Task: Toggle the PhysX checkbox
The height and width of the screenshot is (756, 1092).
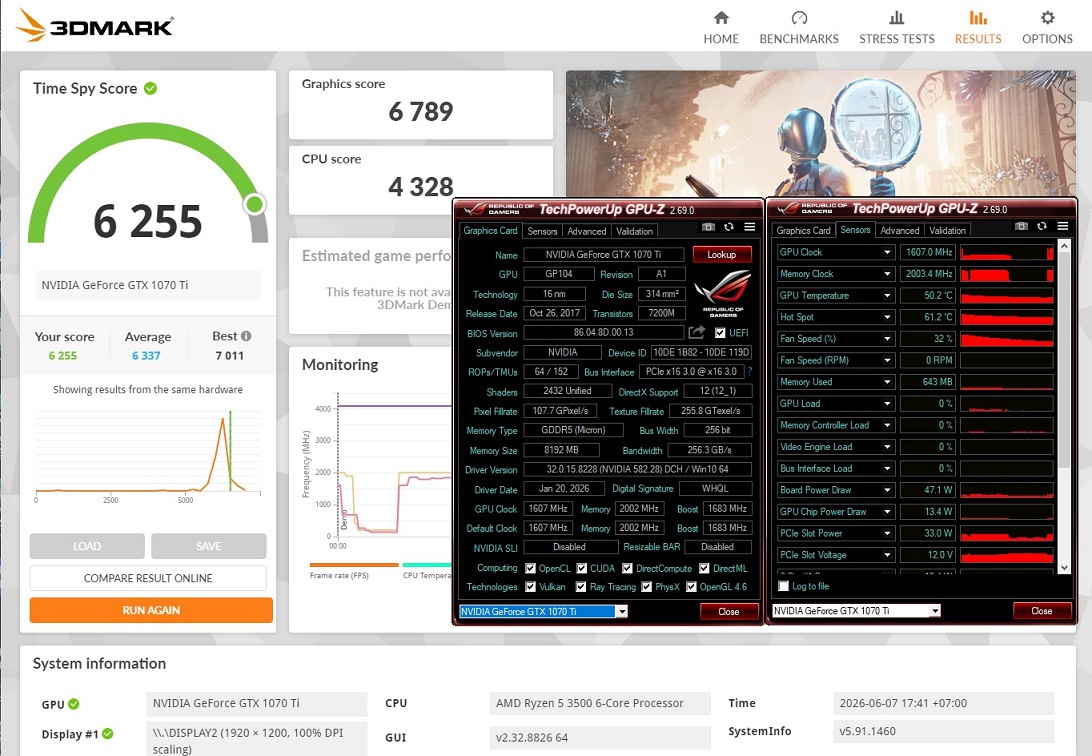Action: pos(646,587)
